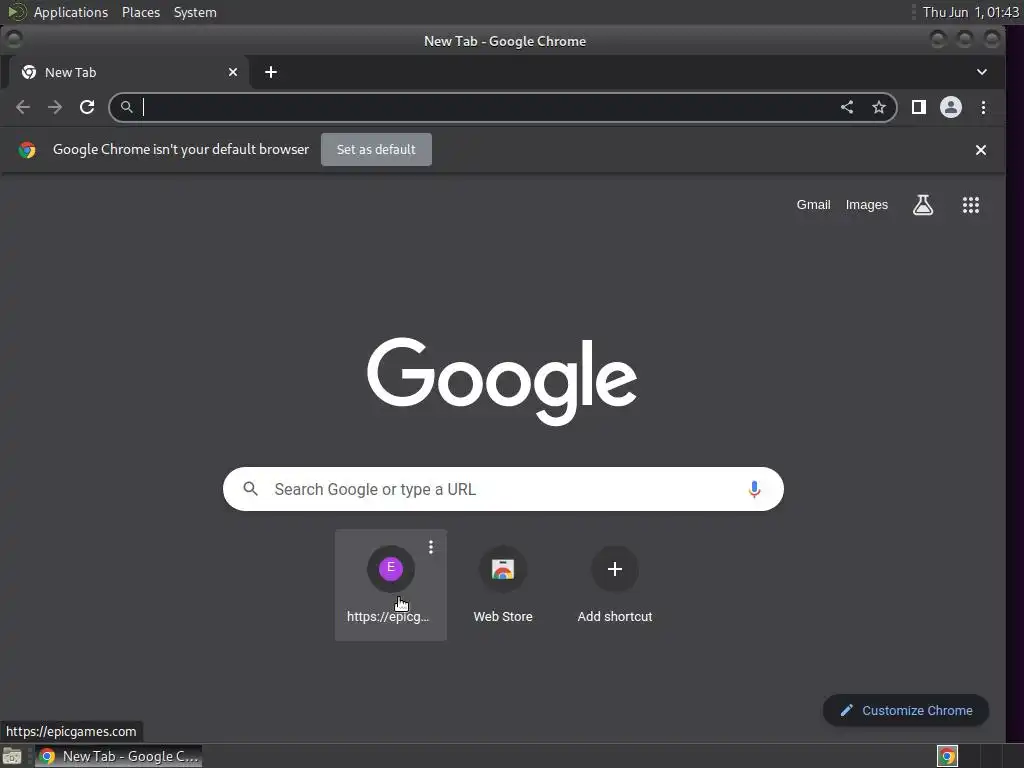The height and width of the screenshot is (768, 1024).
Task: Open the epicgames shortcut tile
Action: click(x=391, y=584)
